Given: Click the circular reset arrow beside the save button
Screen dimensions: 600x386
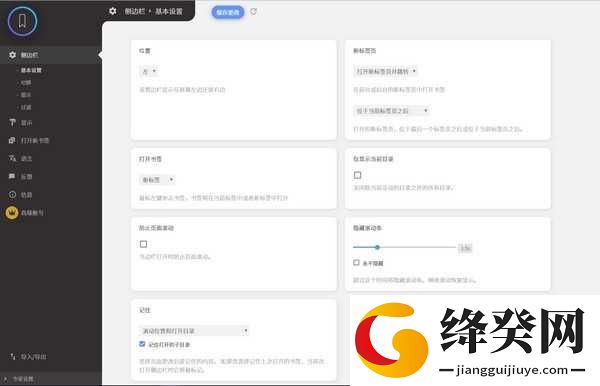Looking at the screenshot, I should point(253,11).
